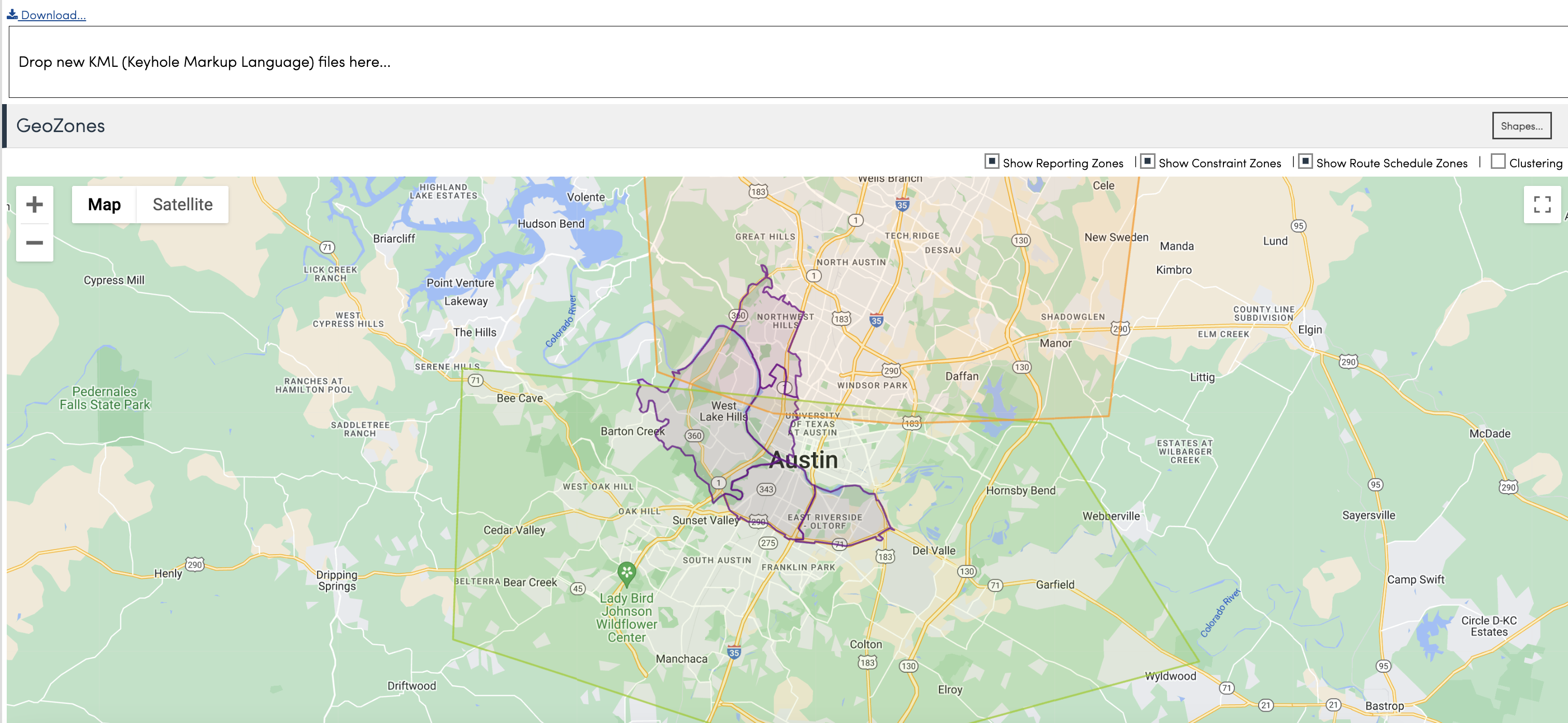The height and width of the screenshot is (723, 1568).
Task: Click the map zoom out minus icon
Action: click(35, 243)
